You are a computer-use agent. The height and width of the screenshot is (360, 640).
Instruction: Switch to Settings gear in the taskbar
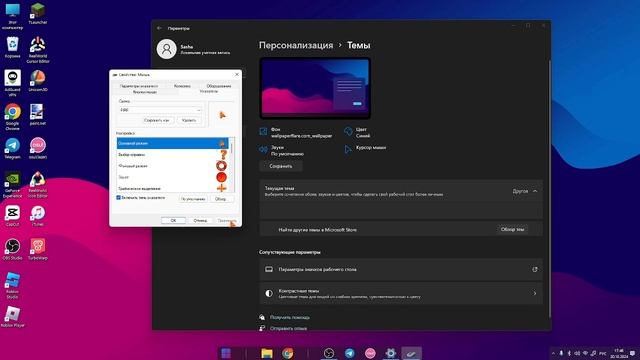pos(391,353)
